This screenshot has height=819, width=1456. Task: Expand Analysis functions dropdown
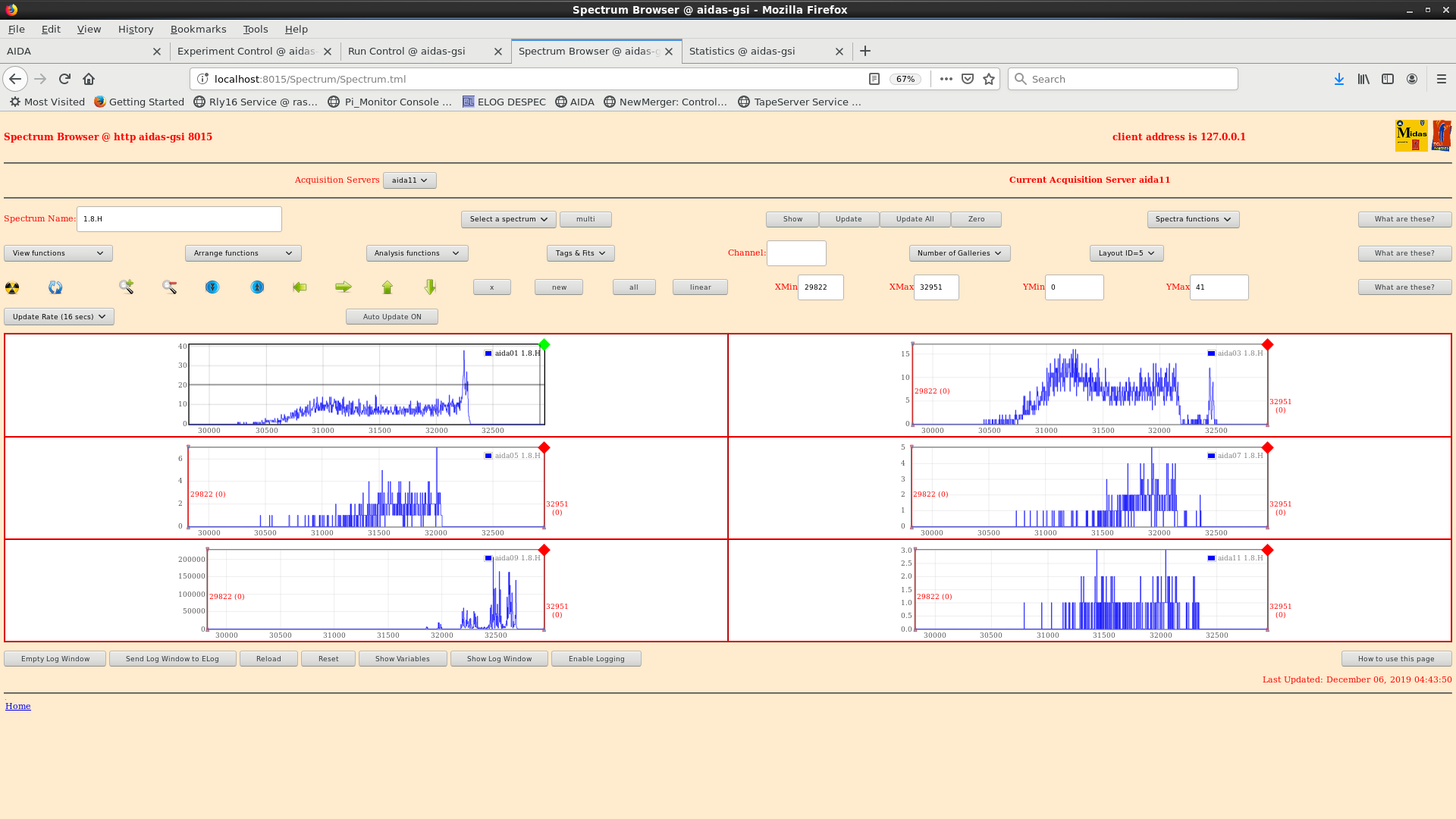417,253
